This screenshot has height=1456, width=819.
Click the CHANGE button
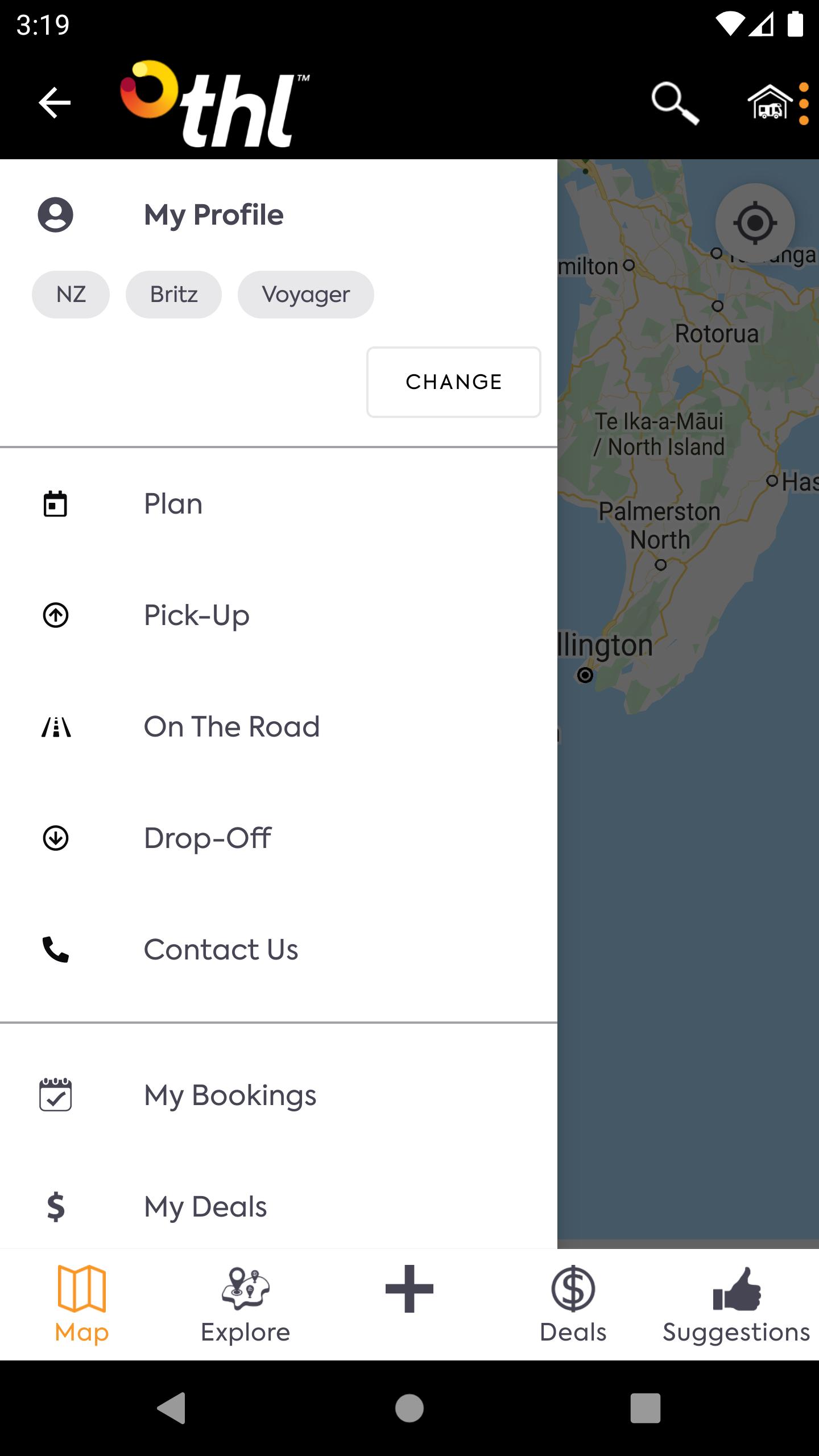pyautogui.click(x=454, y=382)
